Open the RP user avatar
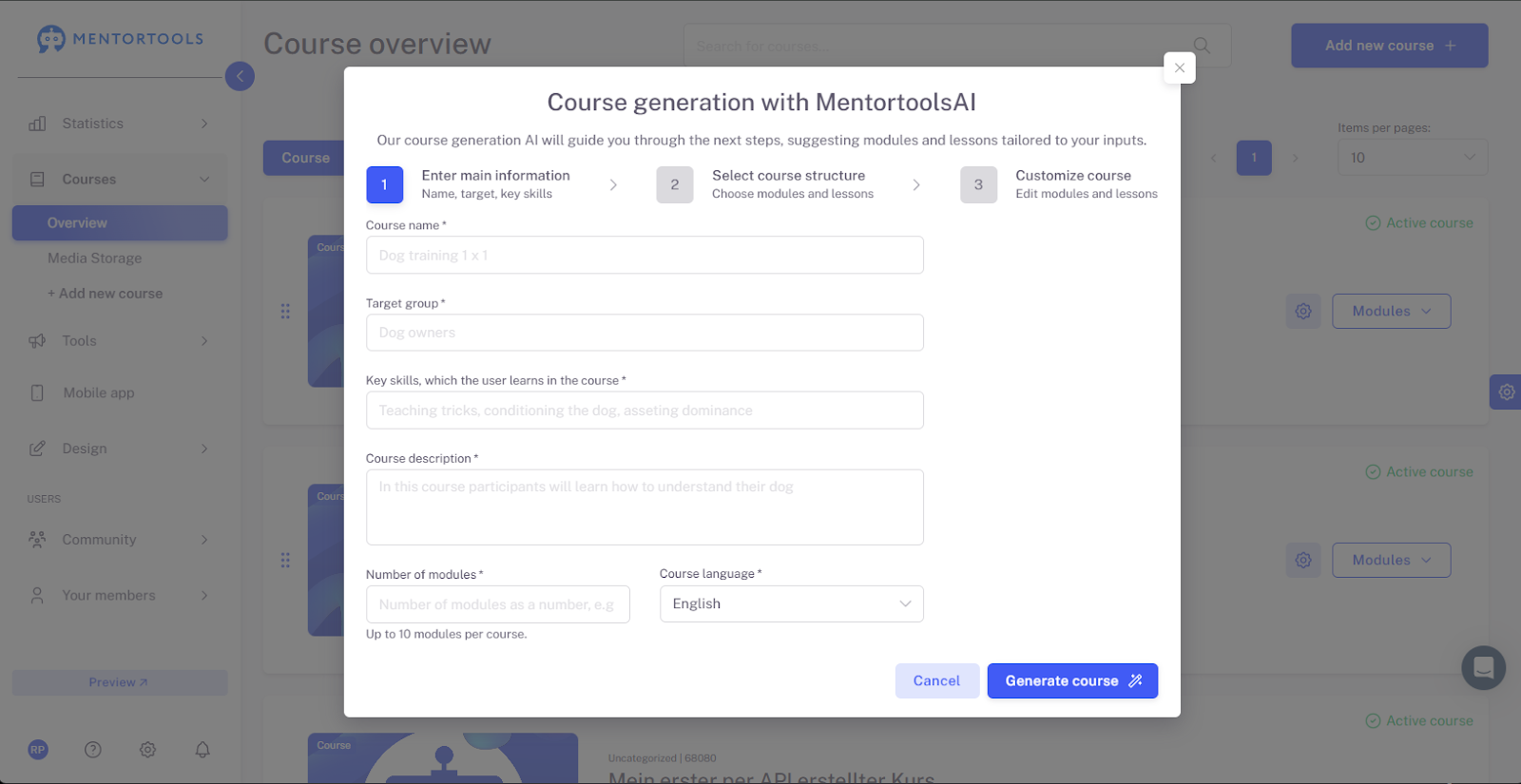Image resolution: width=1521 pixels, height=784 pixels. [38, 750]
